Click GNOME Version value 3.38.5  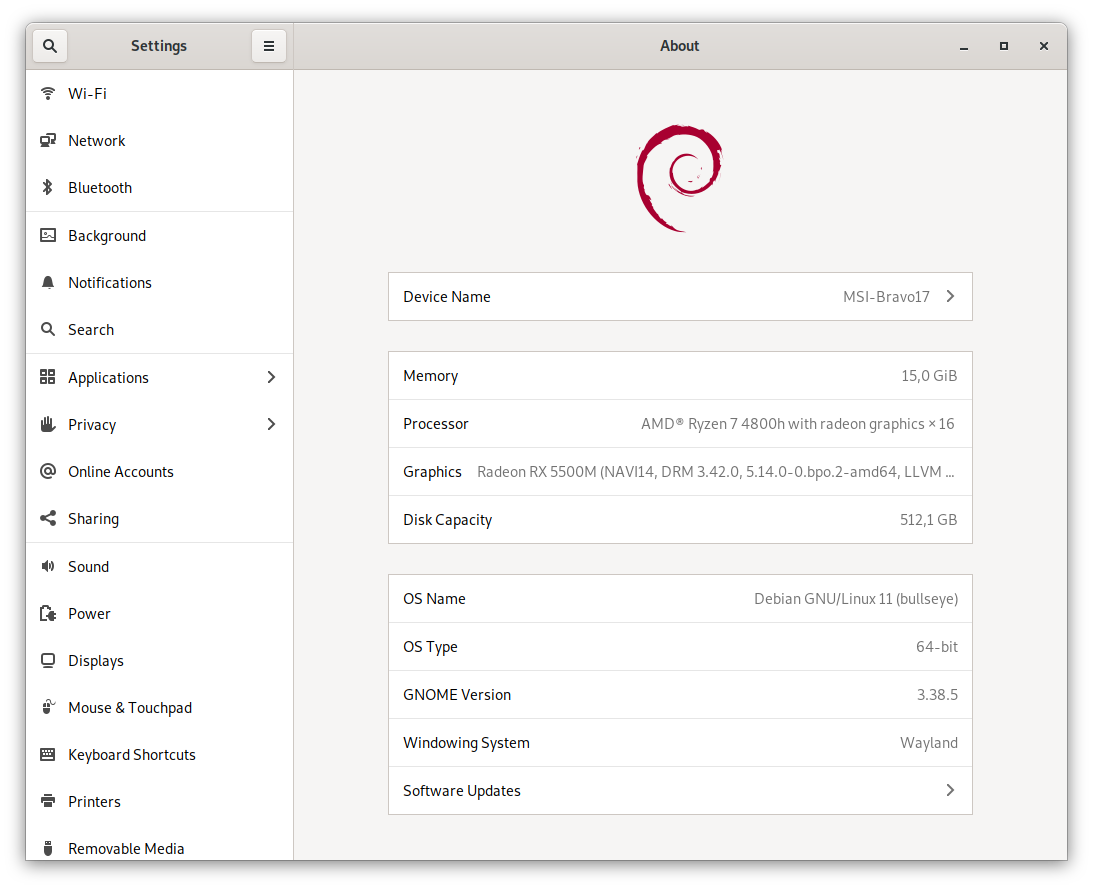(937, 694)
